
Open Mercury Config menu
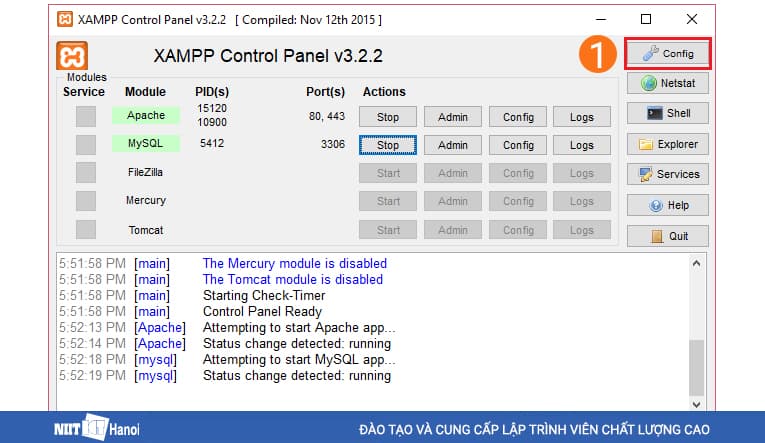(x=518, y=201)
